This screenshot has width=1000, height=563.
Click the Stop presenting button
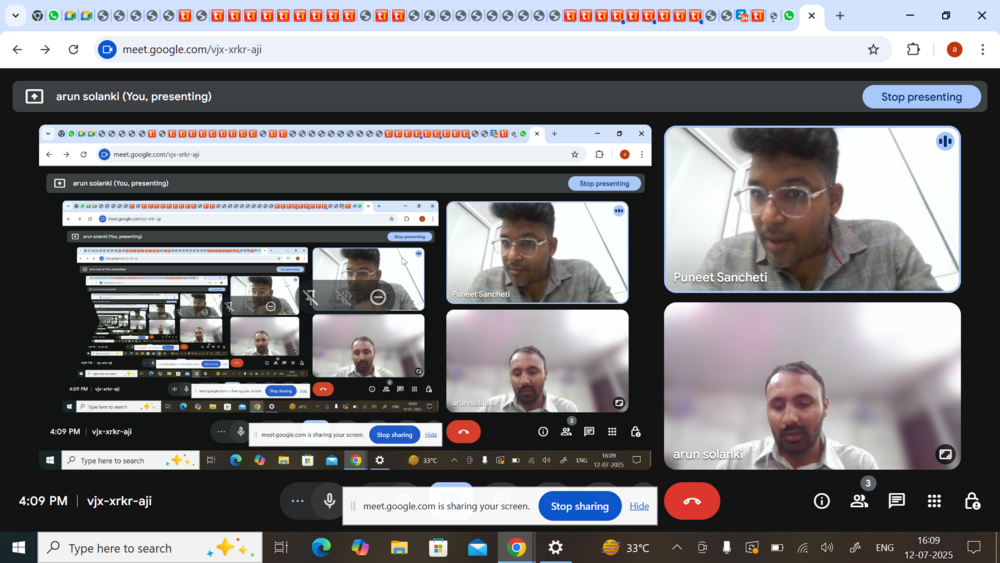click(921, 97)
